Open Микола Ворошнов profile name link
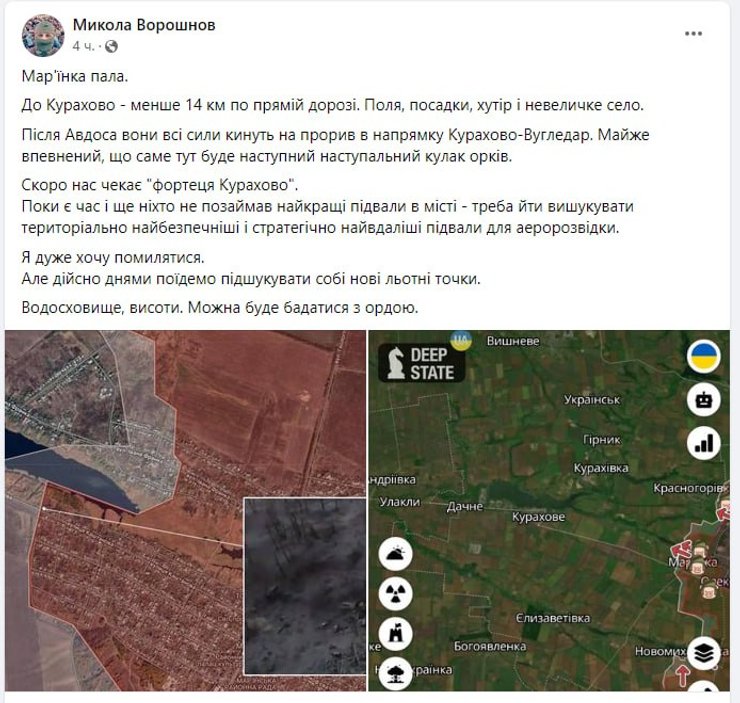Image resolution: width=740 pixels, height=703 pixels. pyautogui.click(x=144, y=25)
